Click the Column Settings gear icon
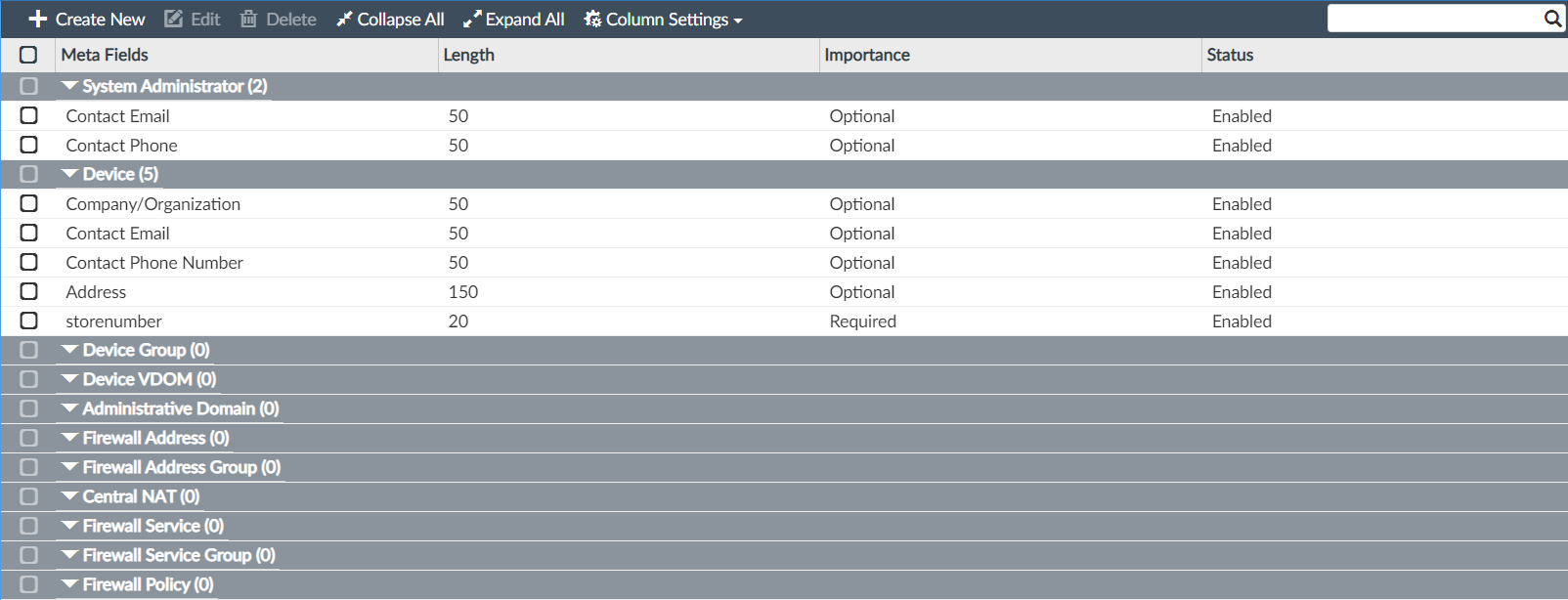This screenshot has height=600, width=1568. click(592, 20)
